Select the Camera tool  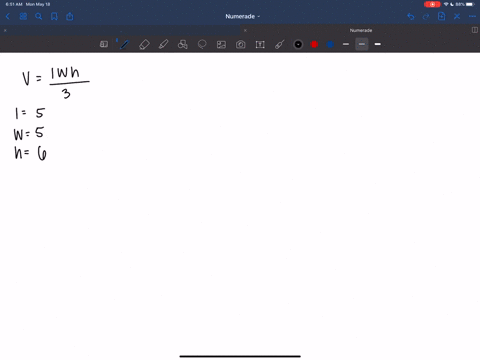point(241,44)
